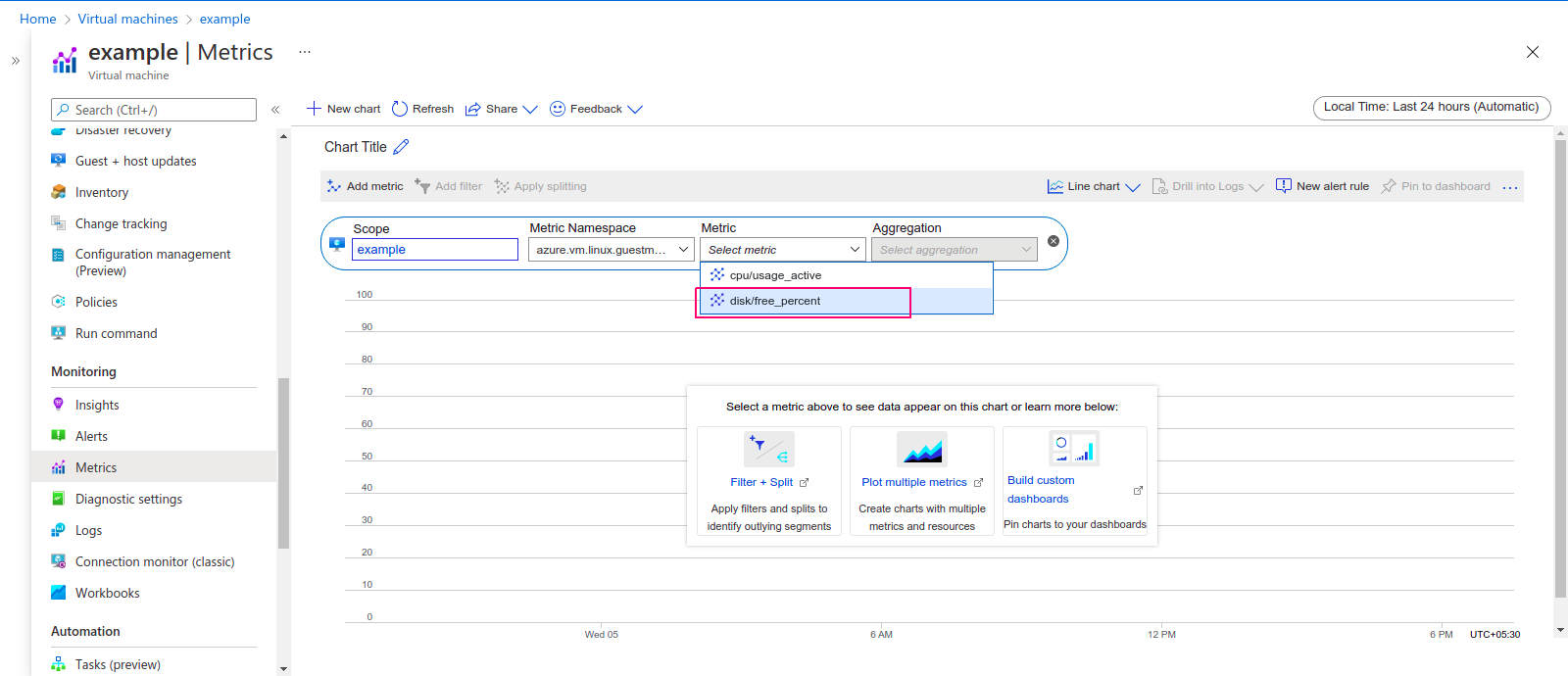
Task: Click the Scope virtual machine icon
Action: (337, 244)
